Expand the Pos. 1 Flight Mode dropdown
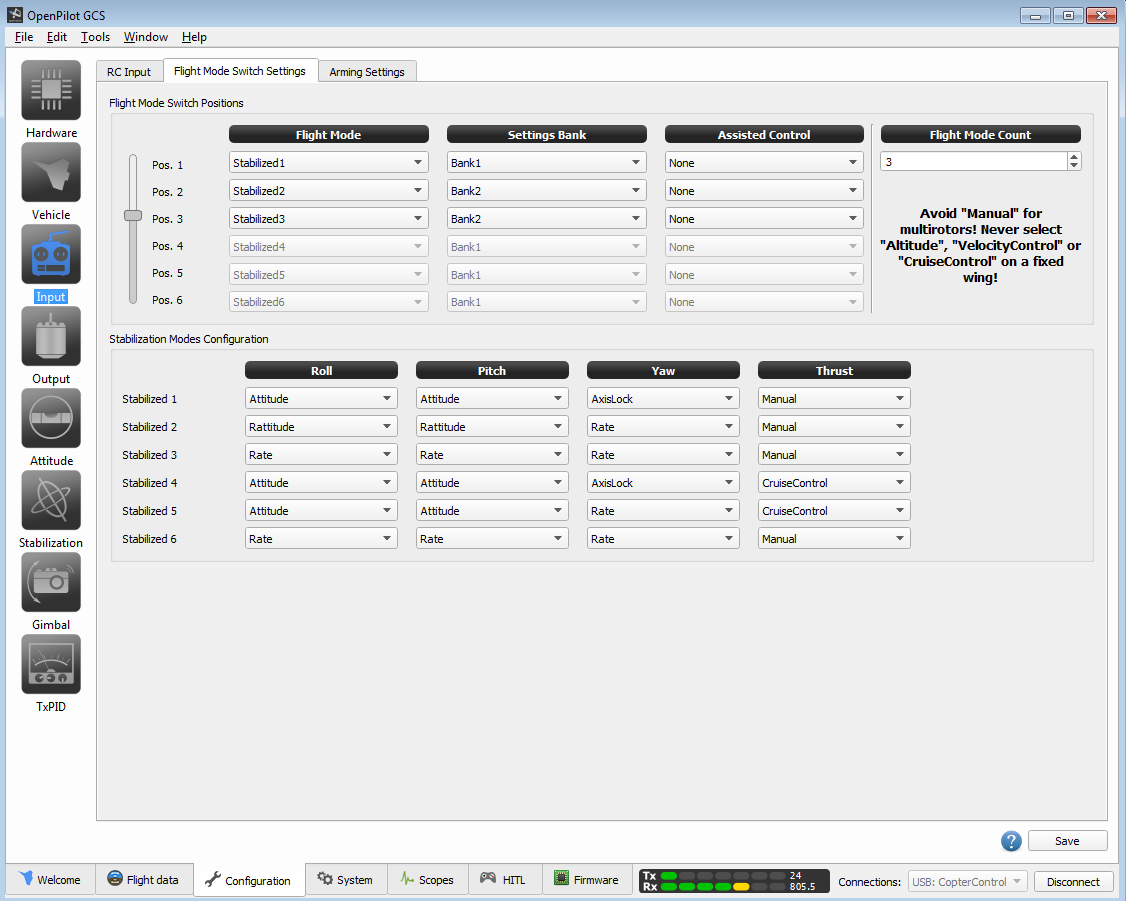 (x=328, y=163)
